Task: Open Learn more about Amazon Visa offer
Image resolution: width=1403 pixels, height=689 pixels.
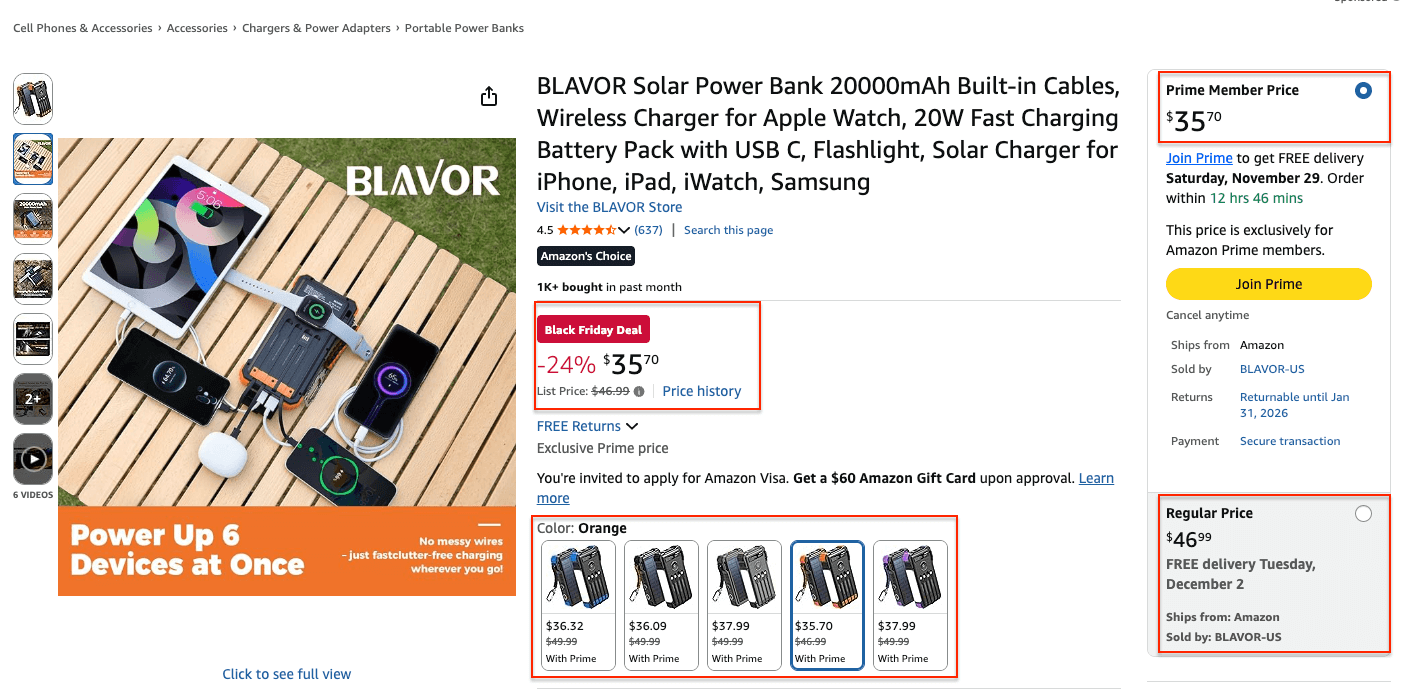Action: pos(1096,478)
